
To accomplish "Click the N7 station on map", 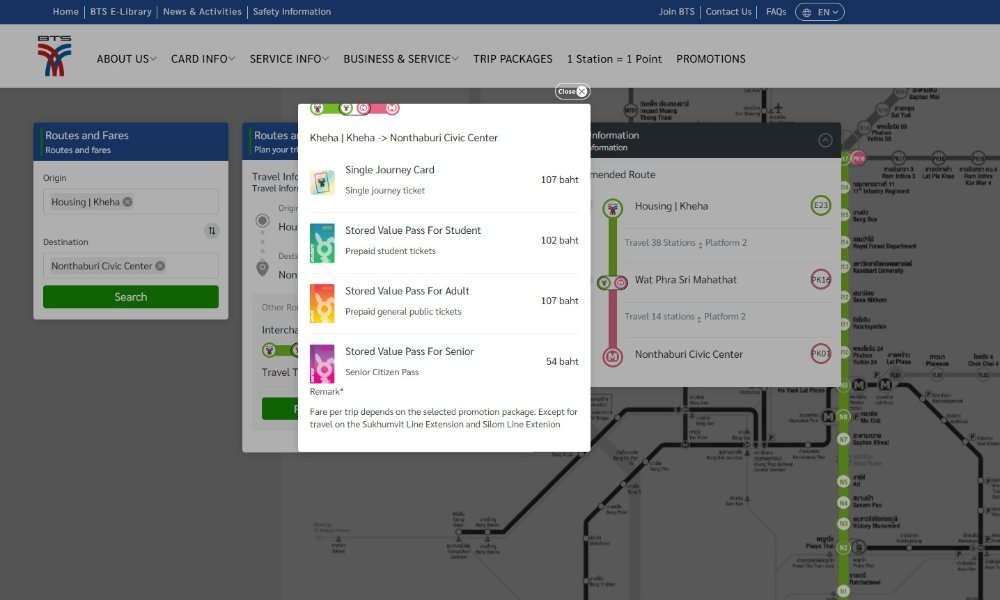I will click(x=843, y=439).
